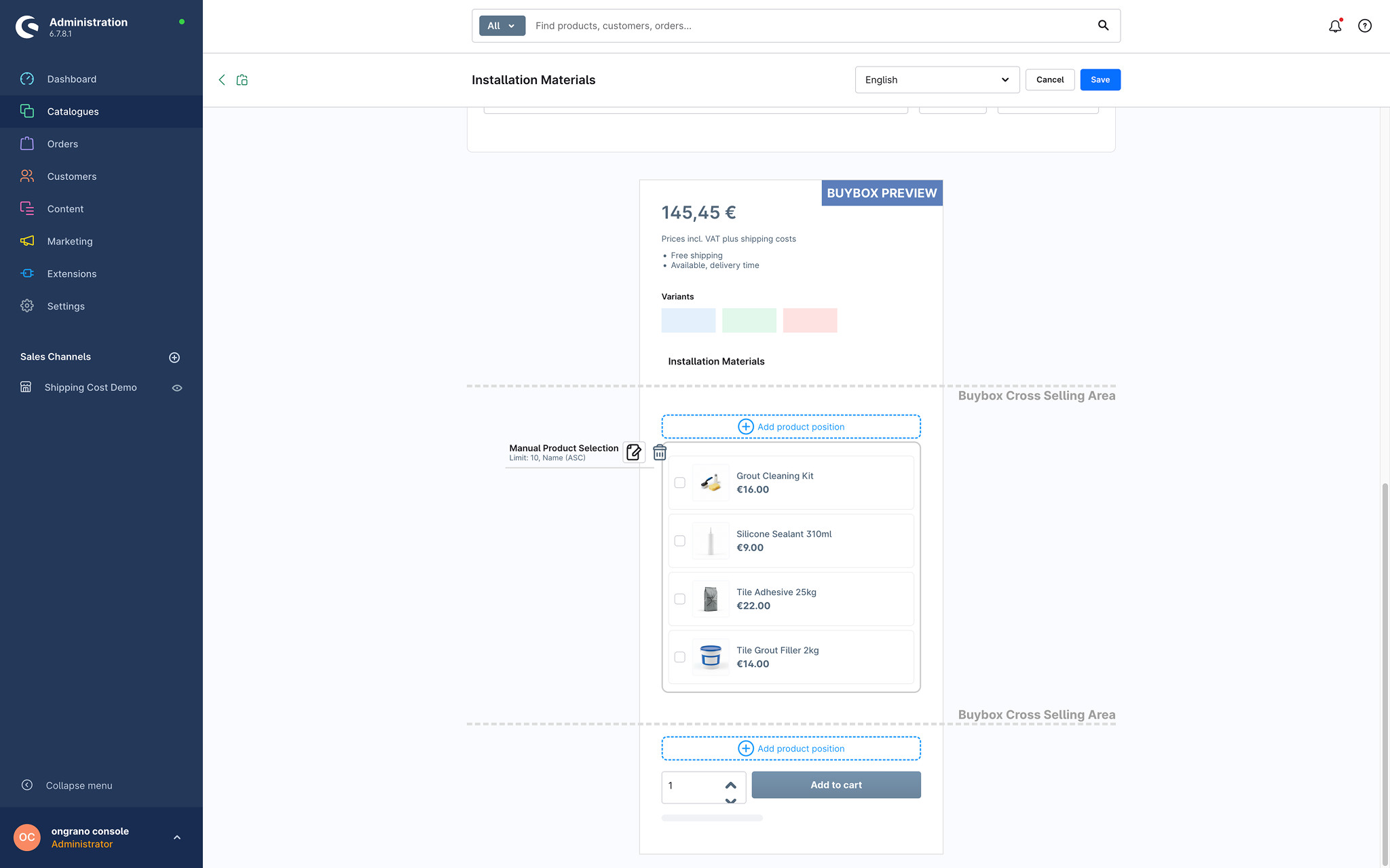Check the Grout Cleaning Kit checkbox
1390x868 pixels.
pyautogui.click(x=680, y=483)
